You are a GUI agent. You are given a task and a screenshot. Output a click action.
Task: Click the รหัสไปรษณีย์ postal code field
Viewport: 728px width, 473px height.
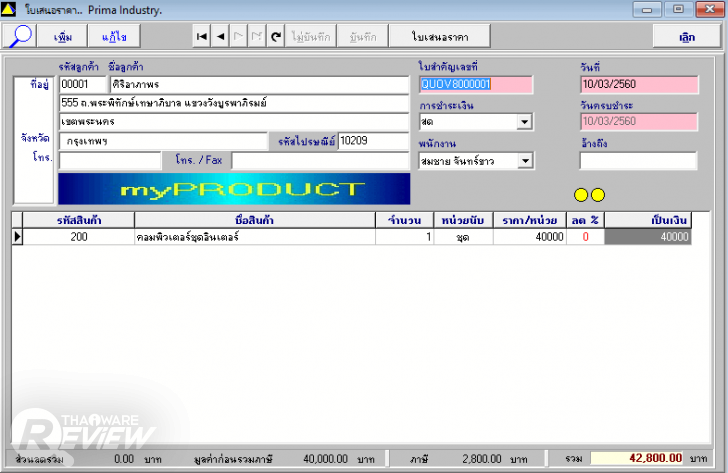(373, 141)
